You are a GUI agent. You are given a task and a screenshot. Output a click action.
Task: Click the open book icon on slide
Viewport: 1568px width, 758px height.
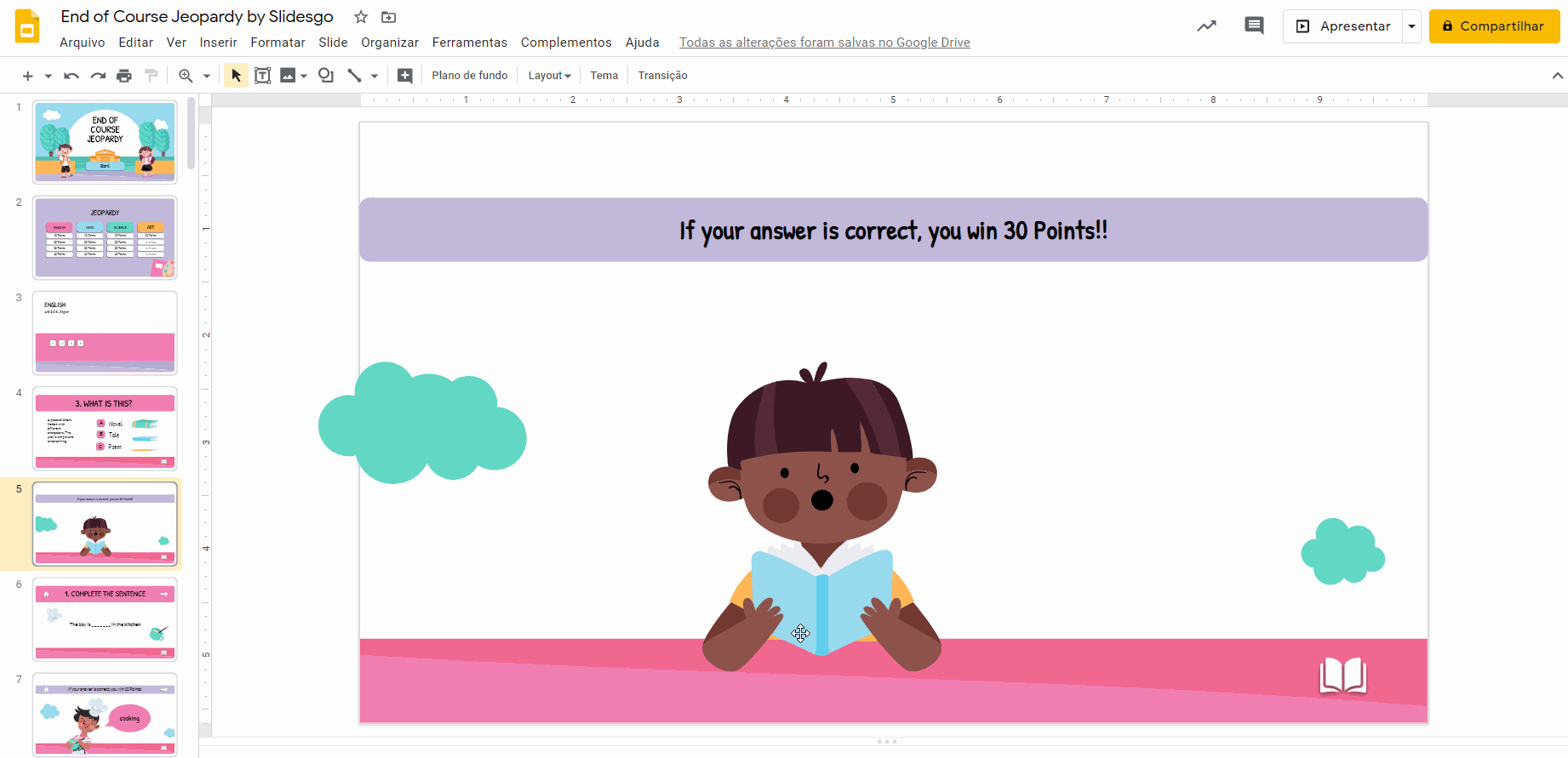pyautogui.click(x=1343, y=676)
